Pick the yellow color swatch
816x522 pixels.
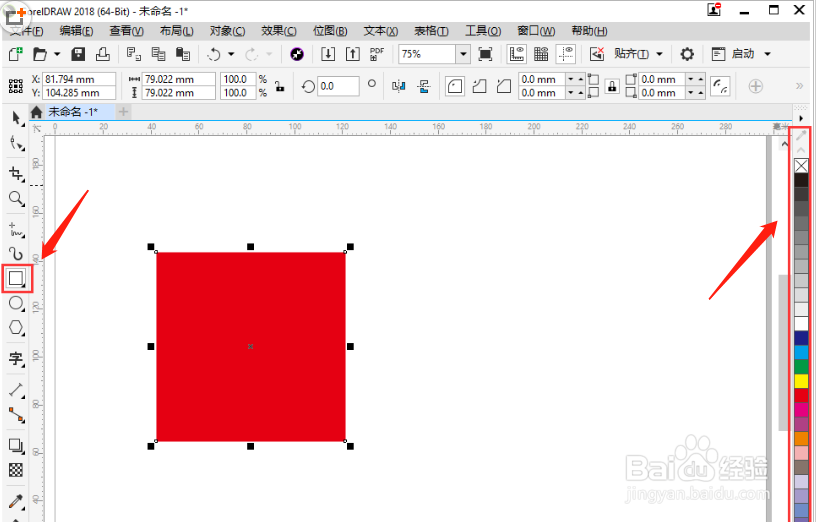[x=801, y=381]
